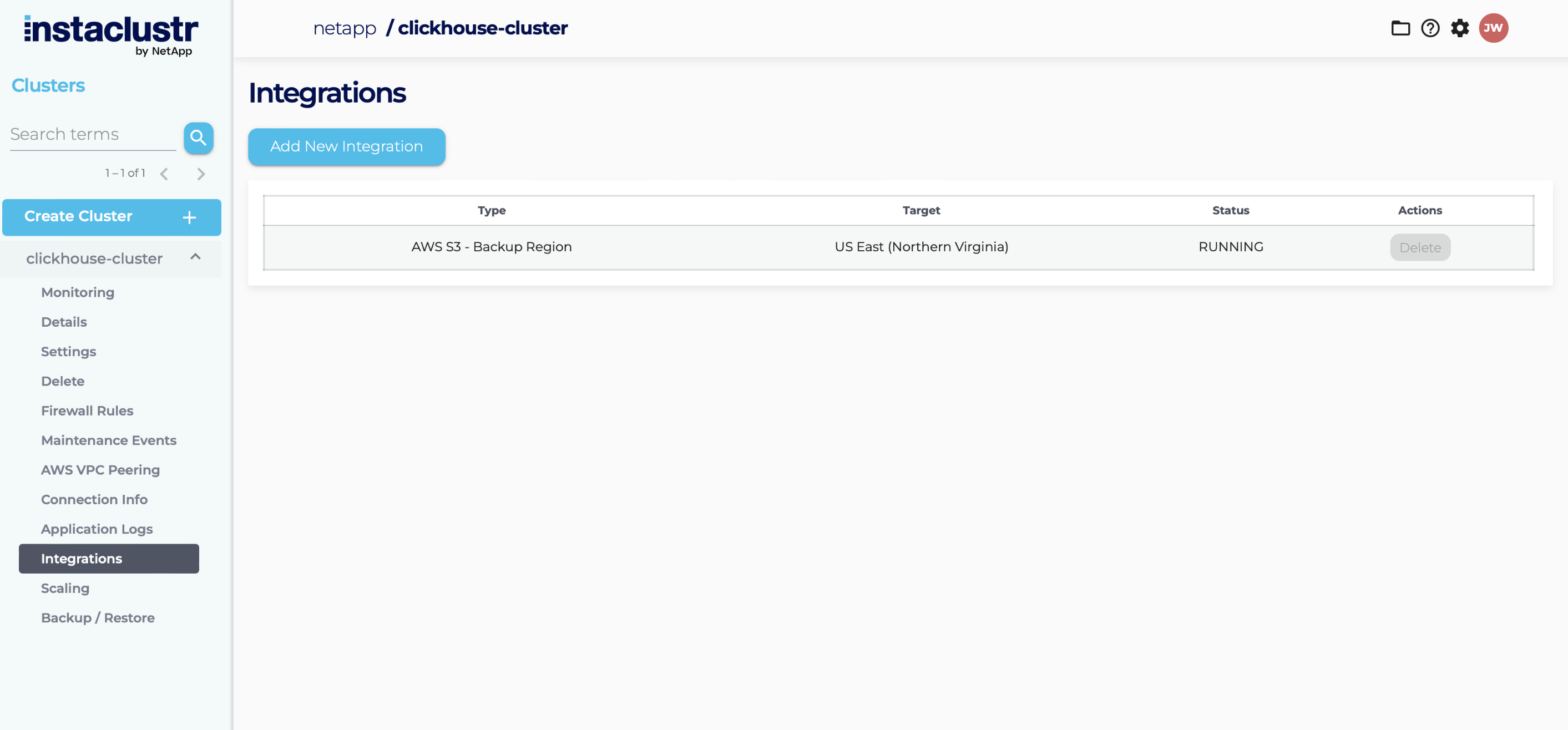The image size is (1568, 730).
Task: Select clickhouse-cluster in the sidebar
Action: tap(94, 258)
